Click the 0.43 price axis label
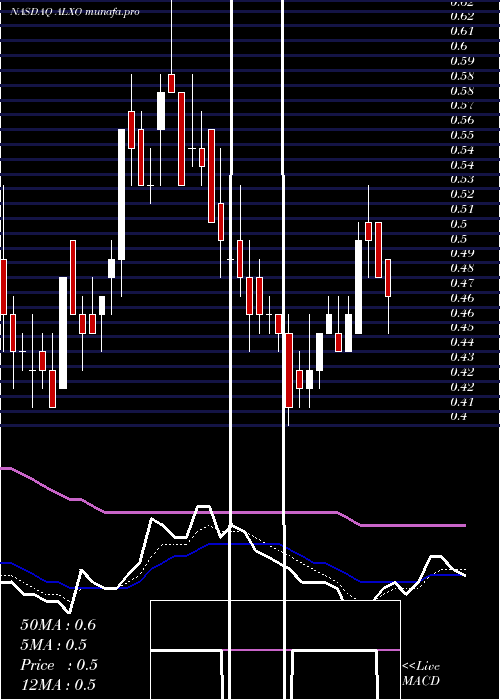 (x=462, y=357)
